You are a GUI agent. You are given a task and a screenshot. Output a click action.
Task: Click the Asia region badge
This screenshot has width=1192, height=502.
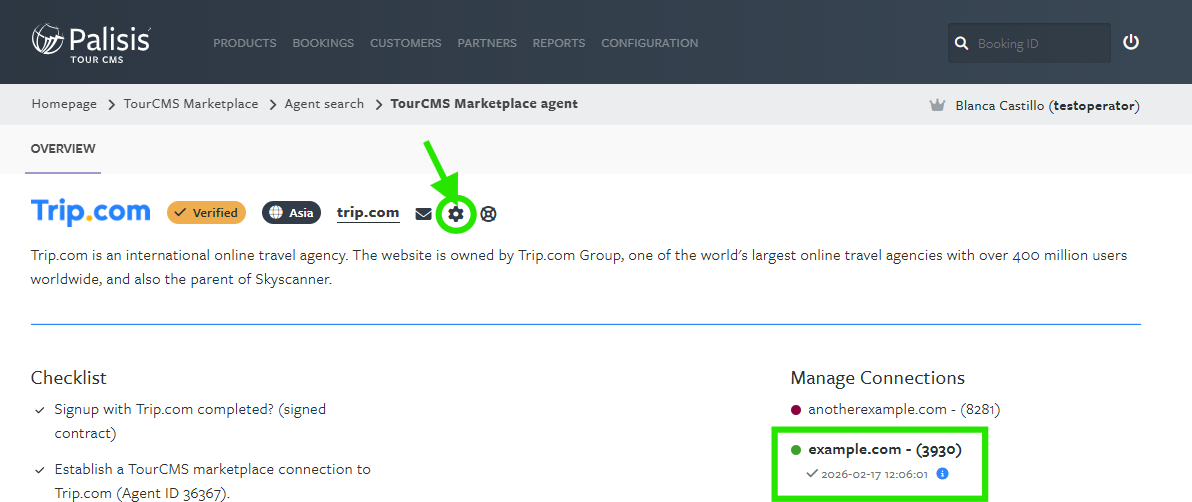[292, 213]
